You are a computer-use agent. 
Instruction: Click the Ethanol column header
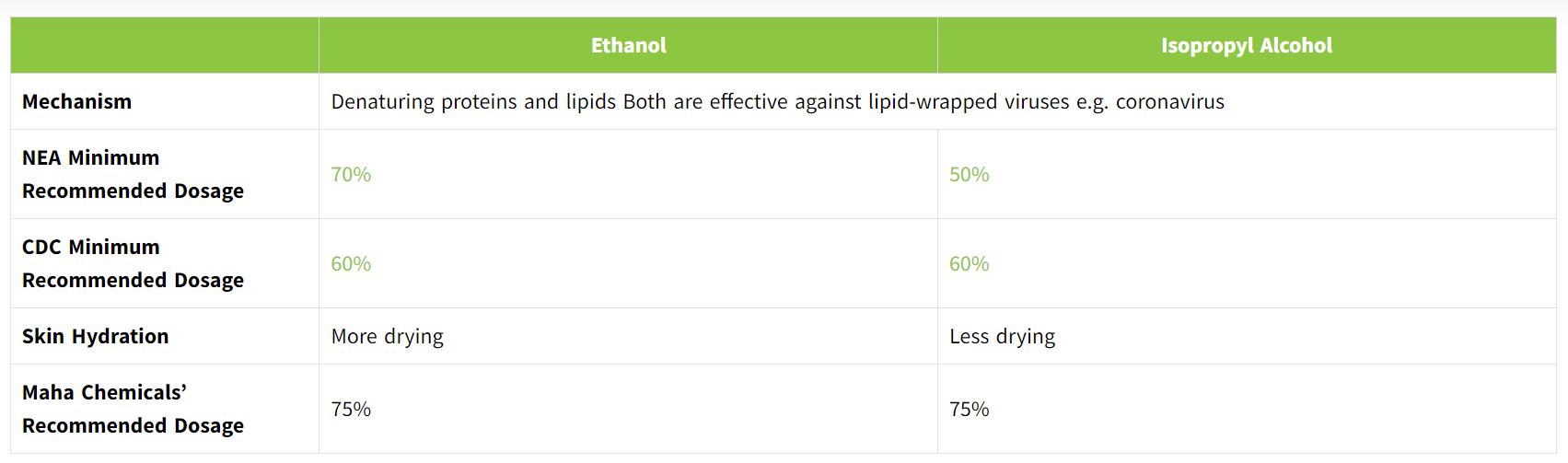coord(628,45)
